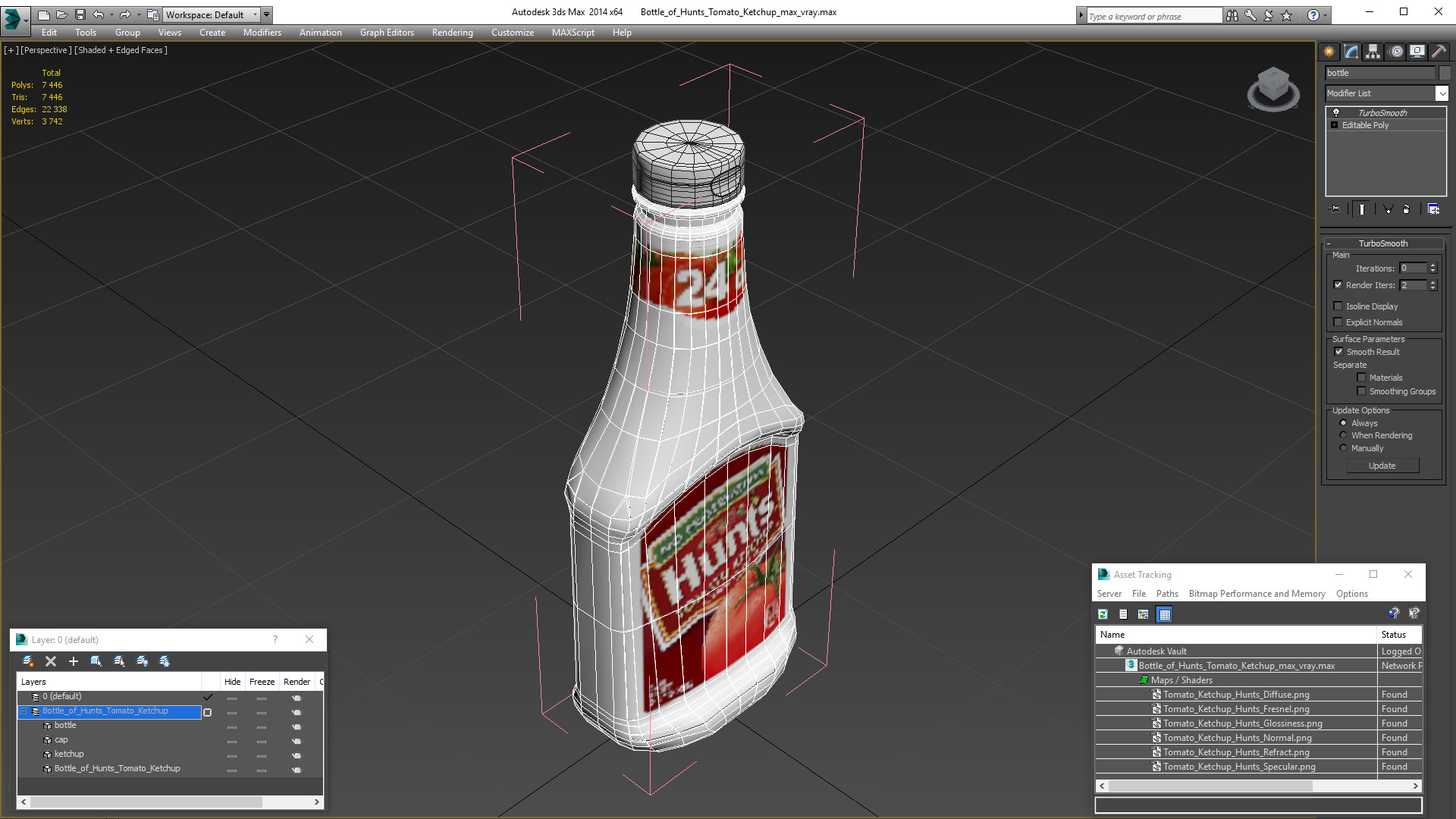Open the Help dropdown arrow in title bar
This screenshot has width=1456, height=819.
(1326, 15)
